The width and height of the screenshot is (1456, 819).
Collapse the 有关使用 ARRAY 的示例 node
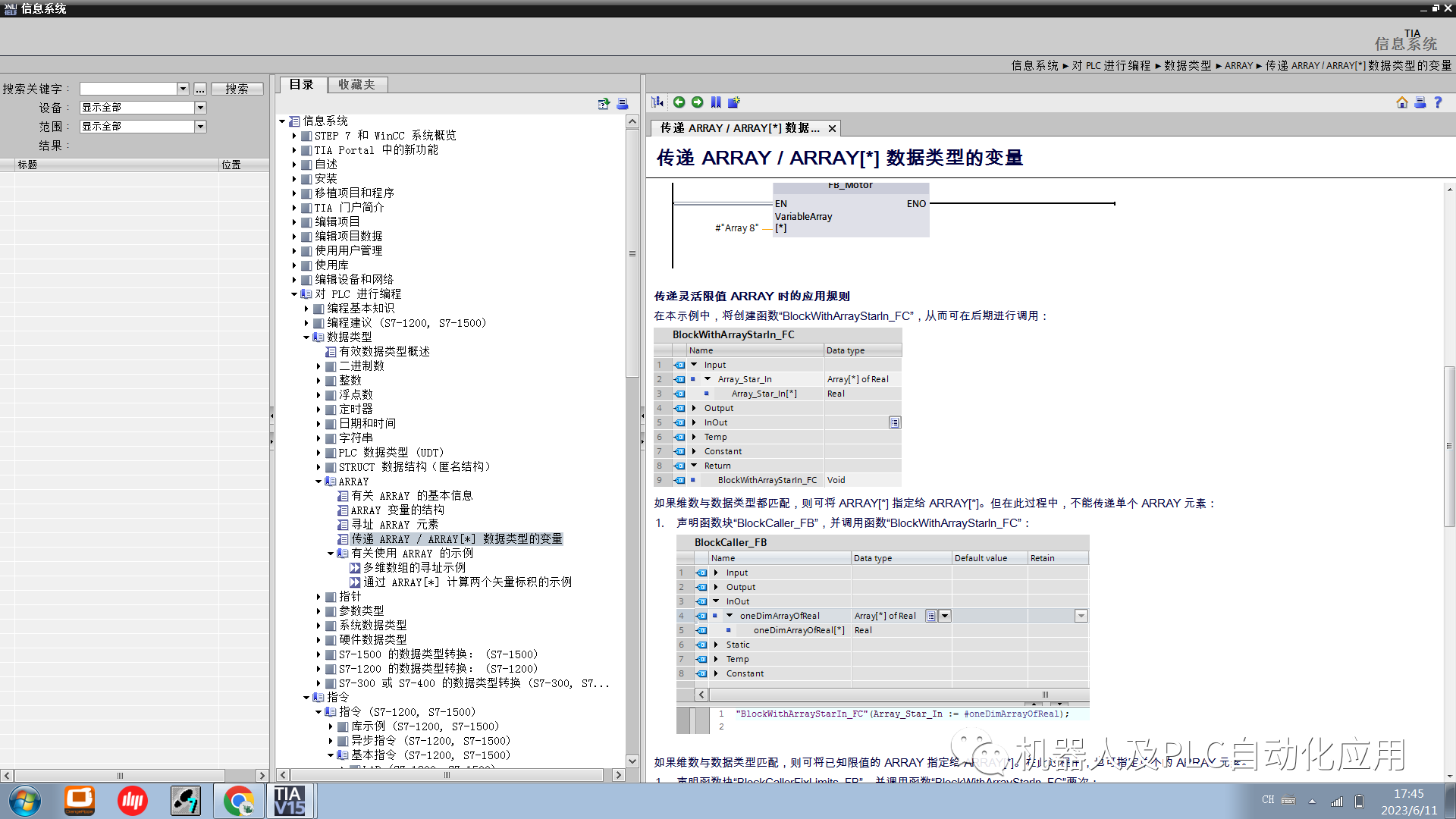(331, 554)
